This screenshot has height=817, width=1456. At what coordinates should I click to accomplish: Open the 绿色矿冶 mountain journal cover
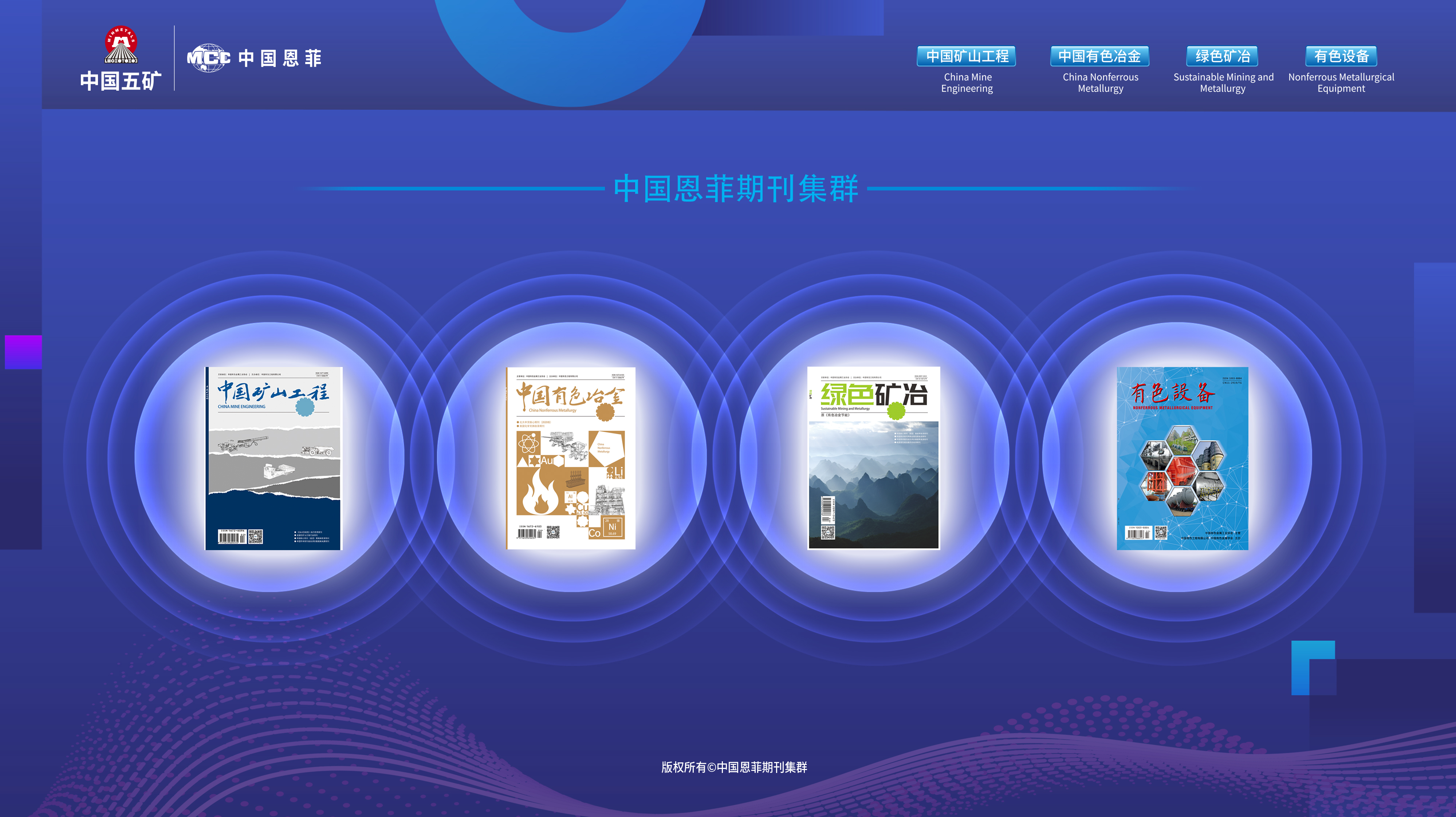click(x=873, y=458)
